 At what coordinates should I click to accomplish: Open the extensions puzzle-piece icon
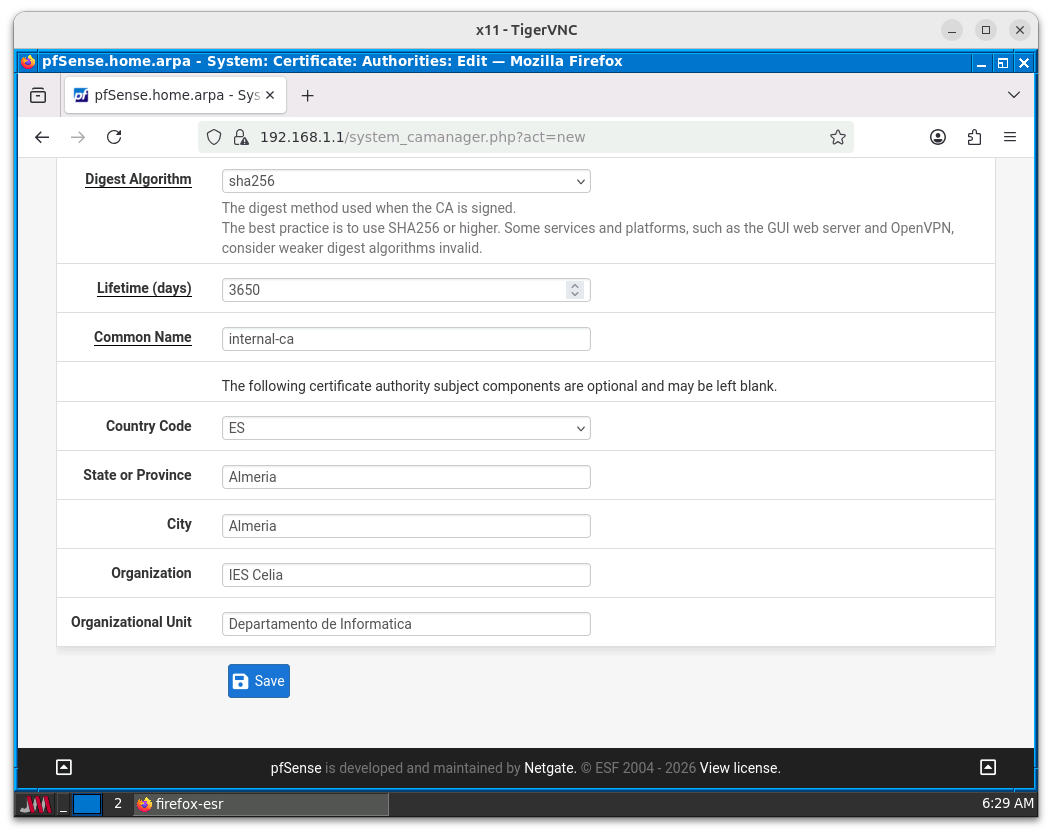tap(974, 137)
